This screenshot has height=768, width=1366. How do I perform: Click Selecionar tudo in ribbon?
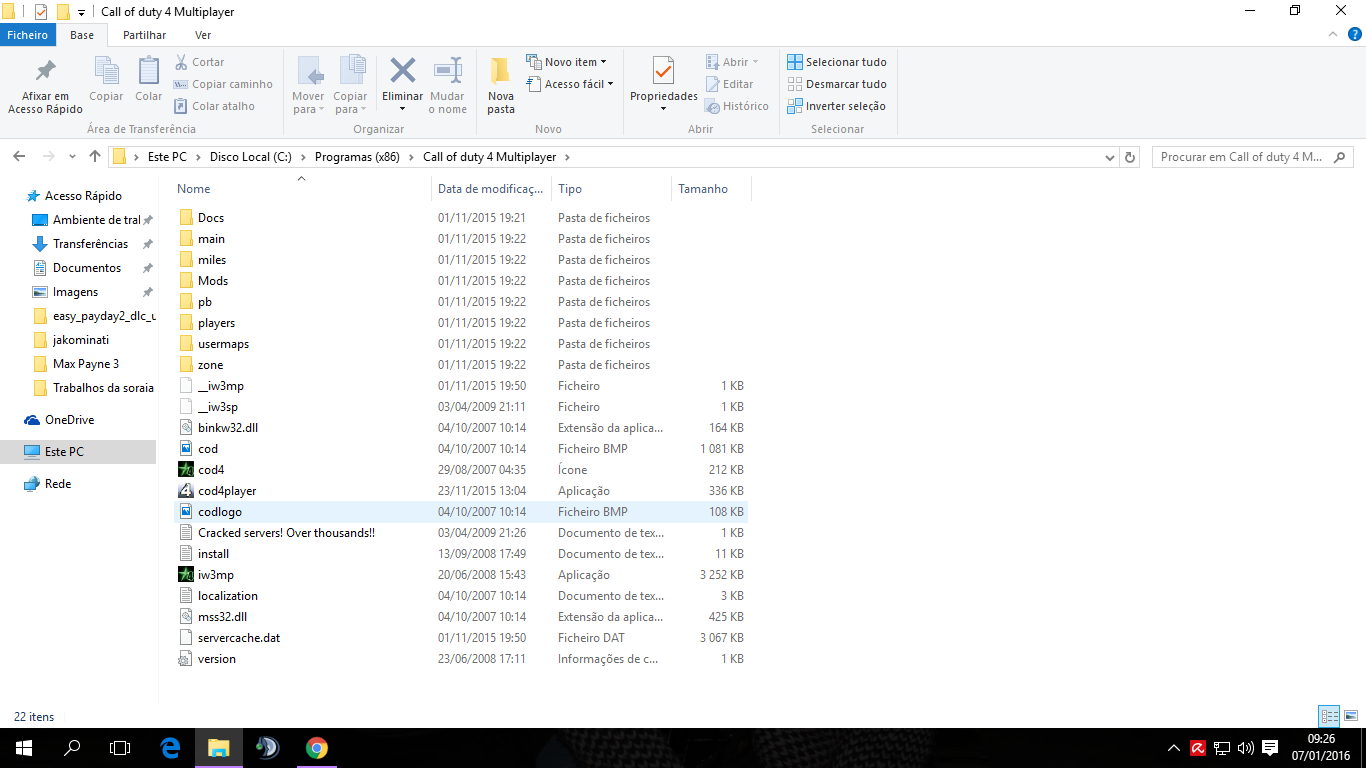[x=837, y=62]
